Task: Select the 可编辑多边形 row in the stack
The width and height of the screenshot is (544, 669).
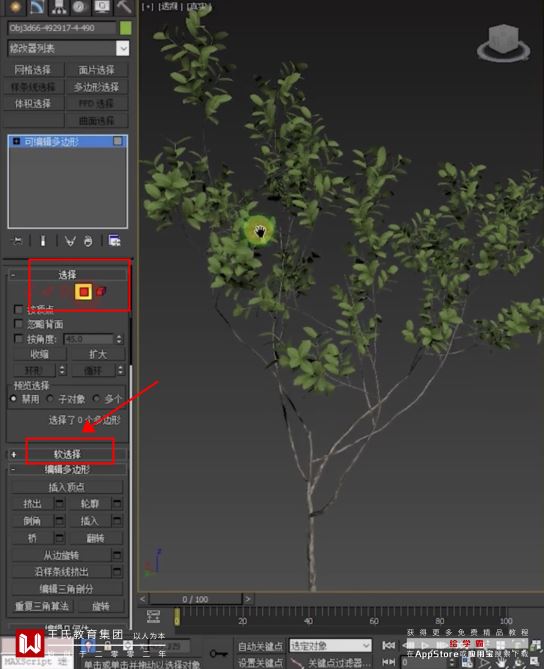Action: 67,141
